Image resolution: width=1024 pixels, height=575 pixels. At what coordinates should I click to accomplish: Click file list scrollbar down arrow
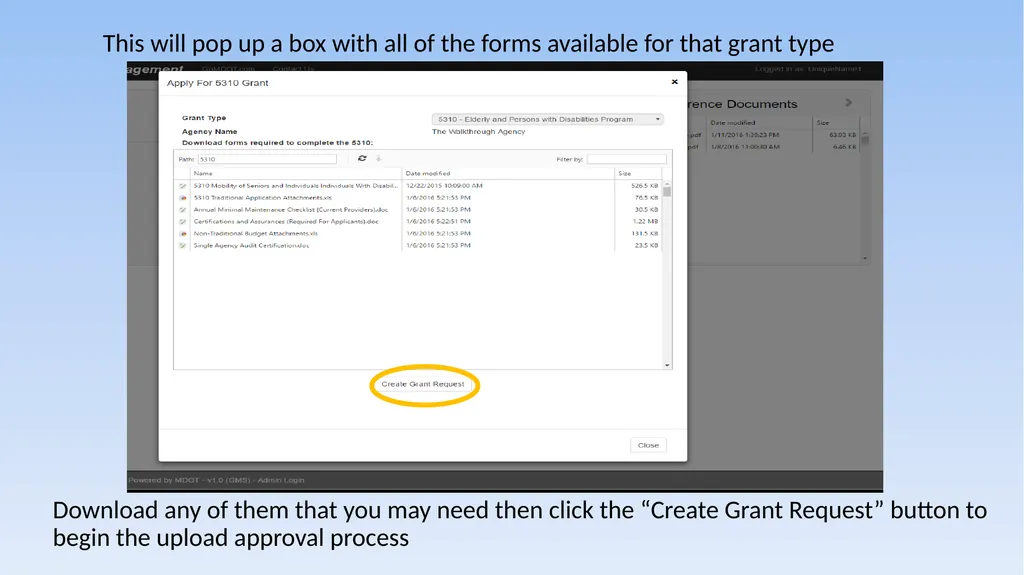click(x=667, y=365)
